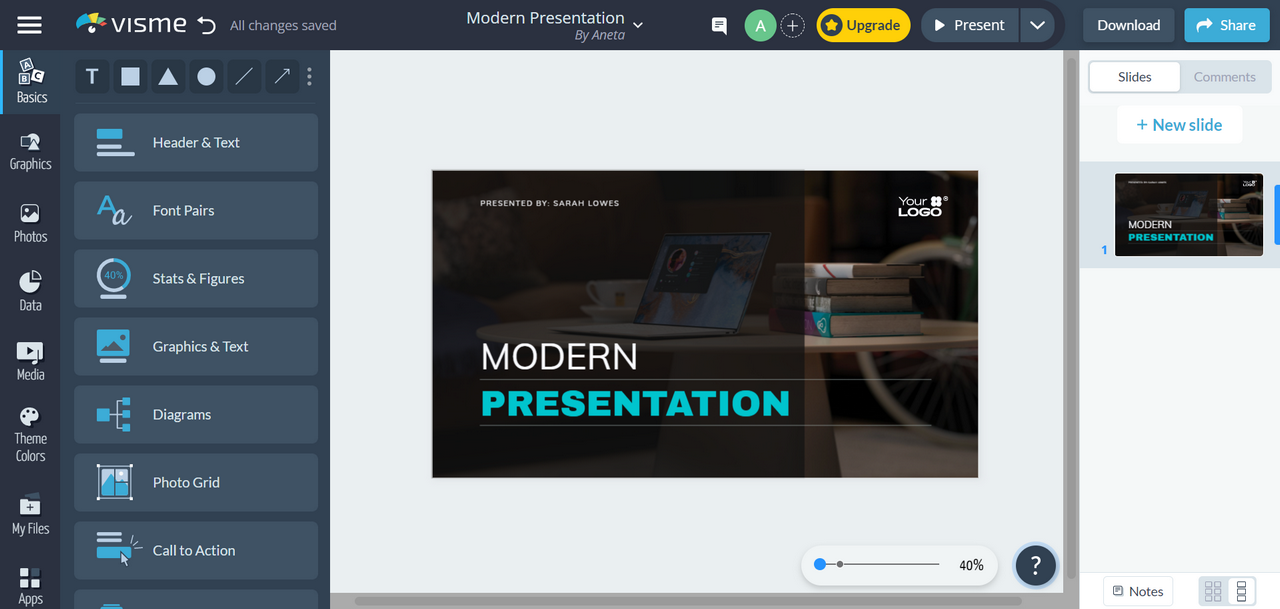The width and height of the screenshot is (1280, 609).
Task: Select the straight line tool
Action: (244, 76)
